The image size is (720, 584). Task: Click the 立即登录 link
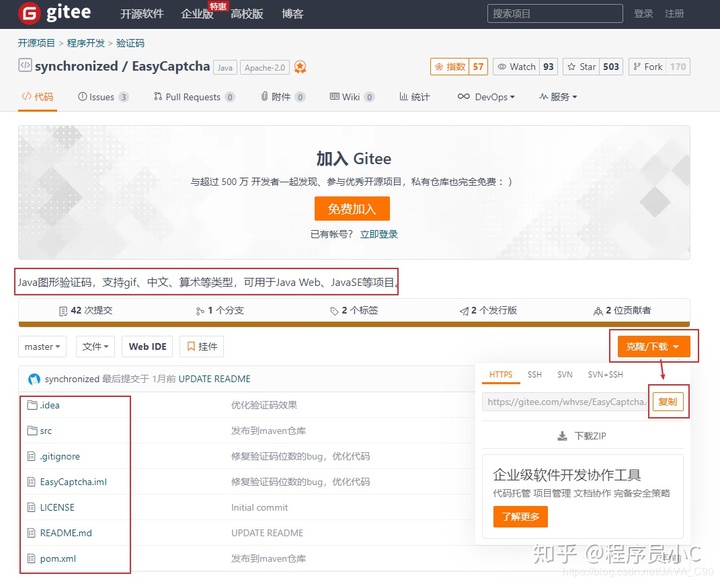click(379, 234)
